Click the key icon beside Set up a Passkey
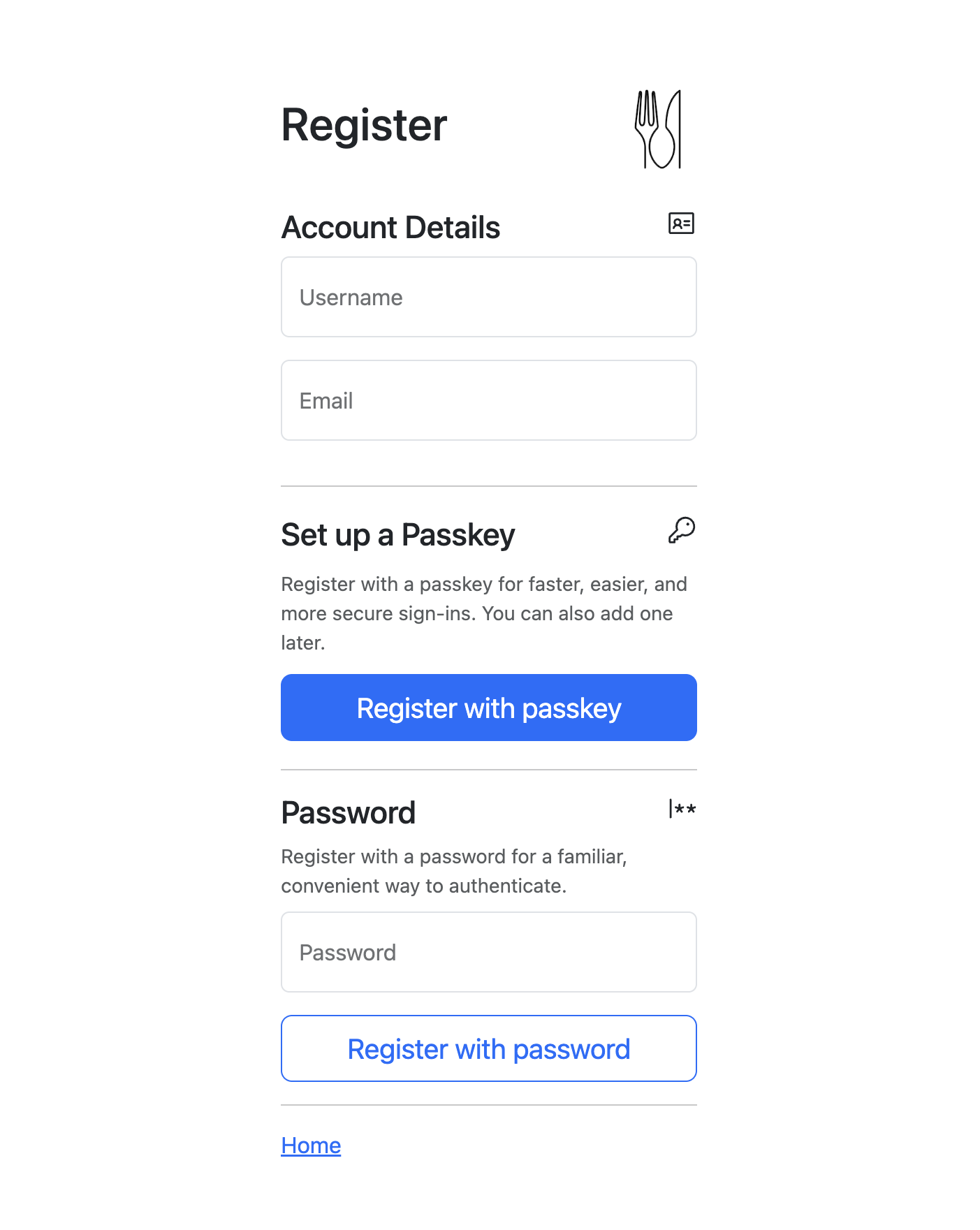Viewport: 980px width, 1230px height. point(682,530)
